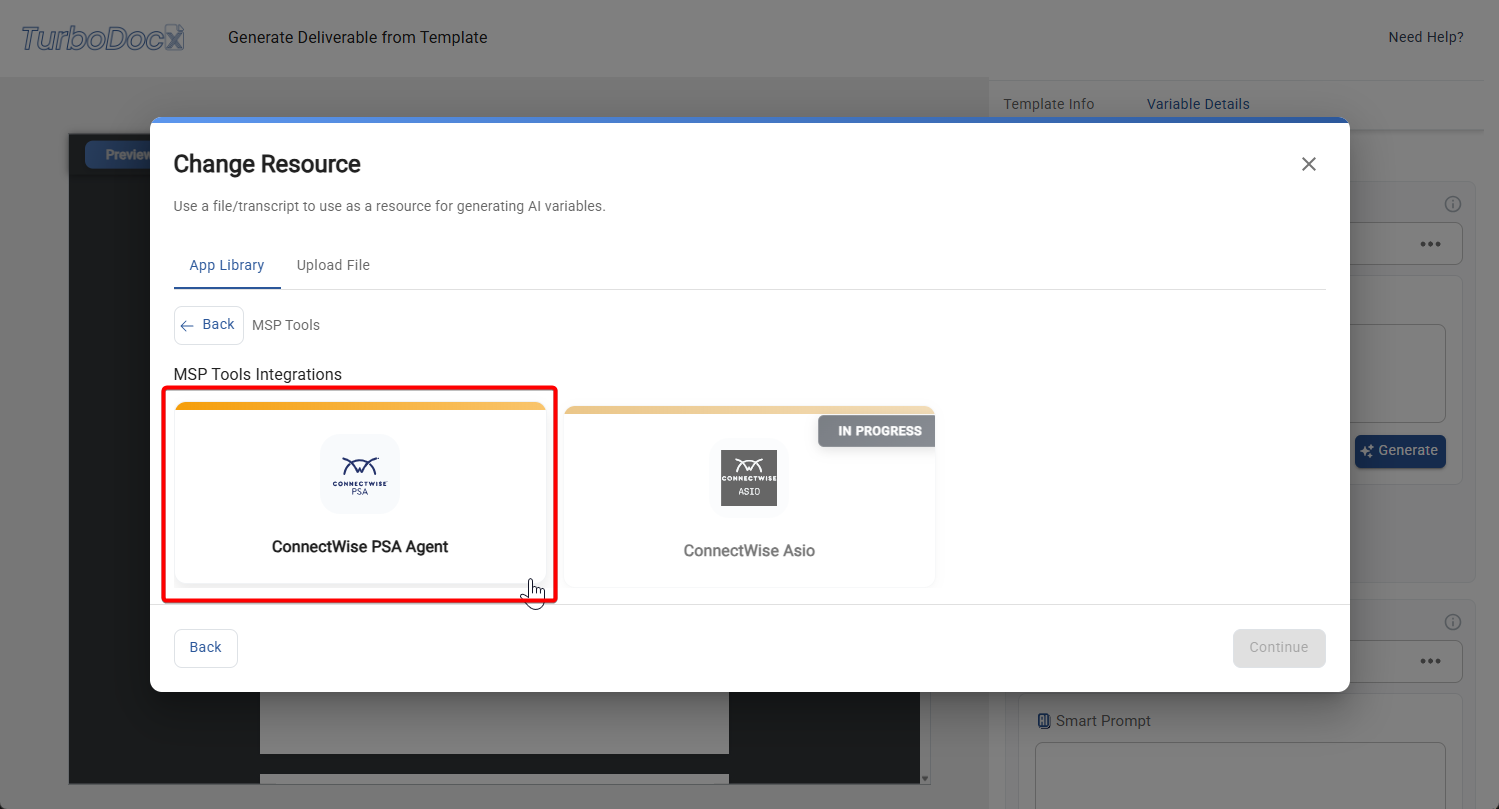Open the Need Help? link
Image resolution: width=1499 pixels, height=809 pixels.
[1425, 38]
